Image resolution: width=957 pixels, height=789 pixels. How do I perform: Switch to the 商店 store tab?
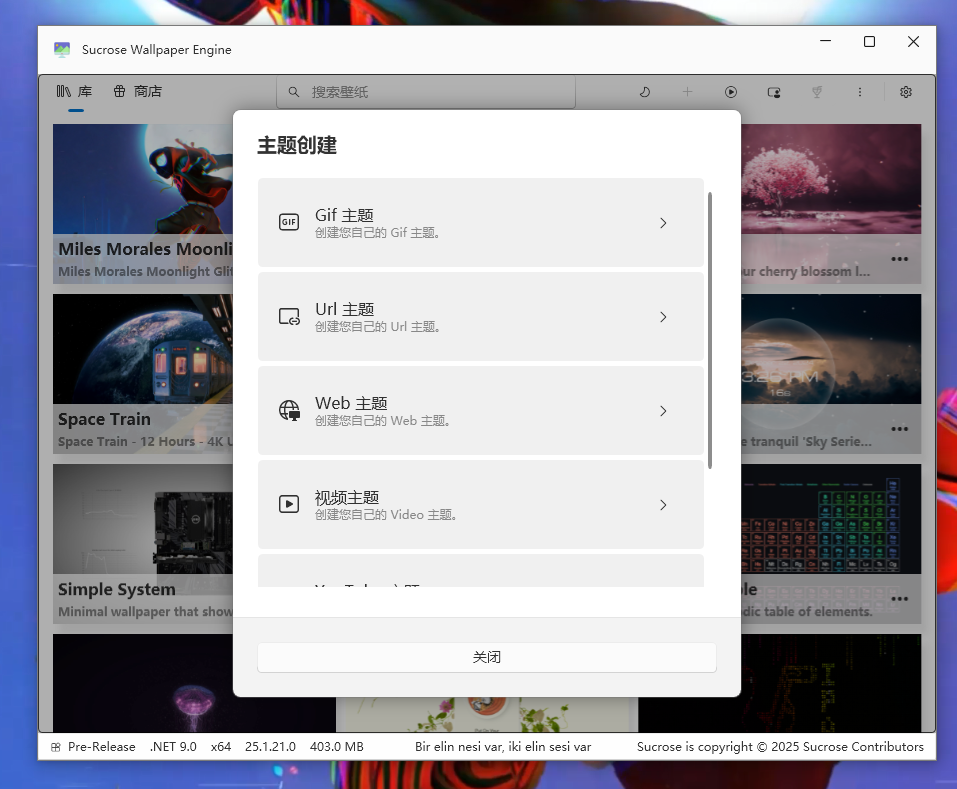(x=137, y=92)
